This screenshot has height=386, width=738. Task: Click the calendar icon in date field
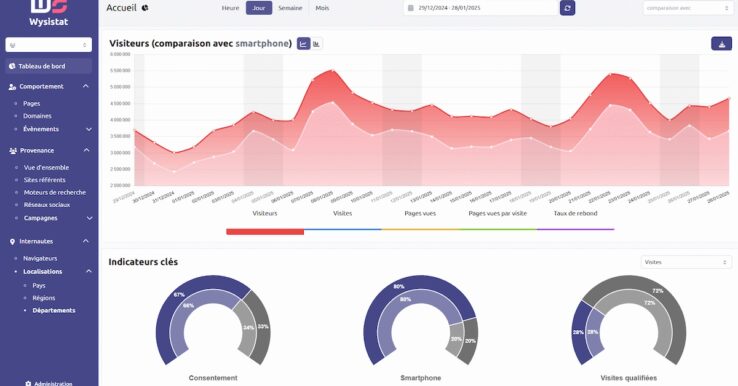pos(410,8)
